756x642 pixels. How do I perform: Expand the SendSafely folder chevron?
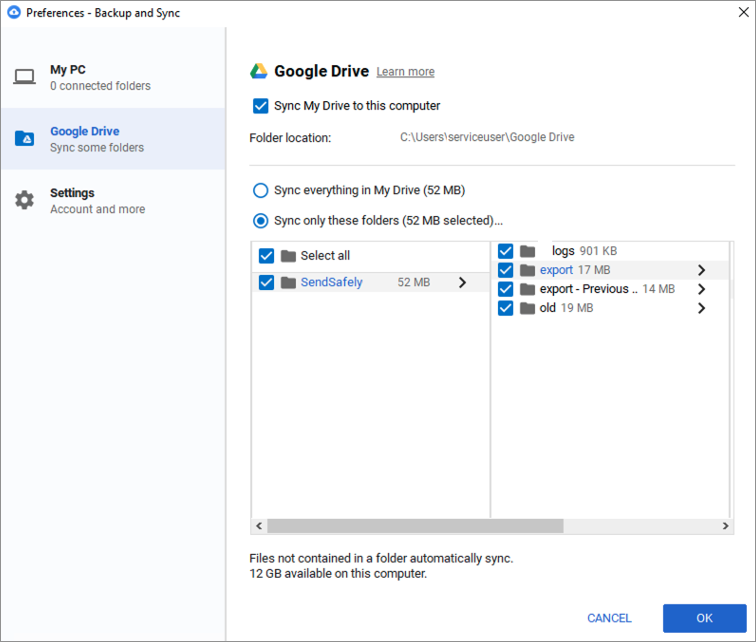[x=462, y=282]
